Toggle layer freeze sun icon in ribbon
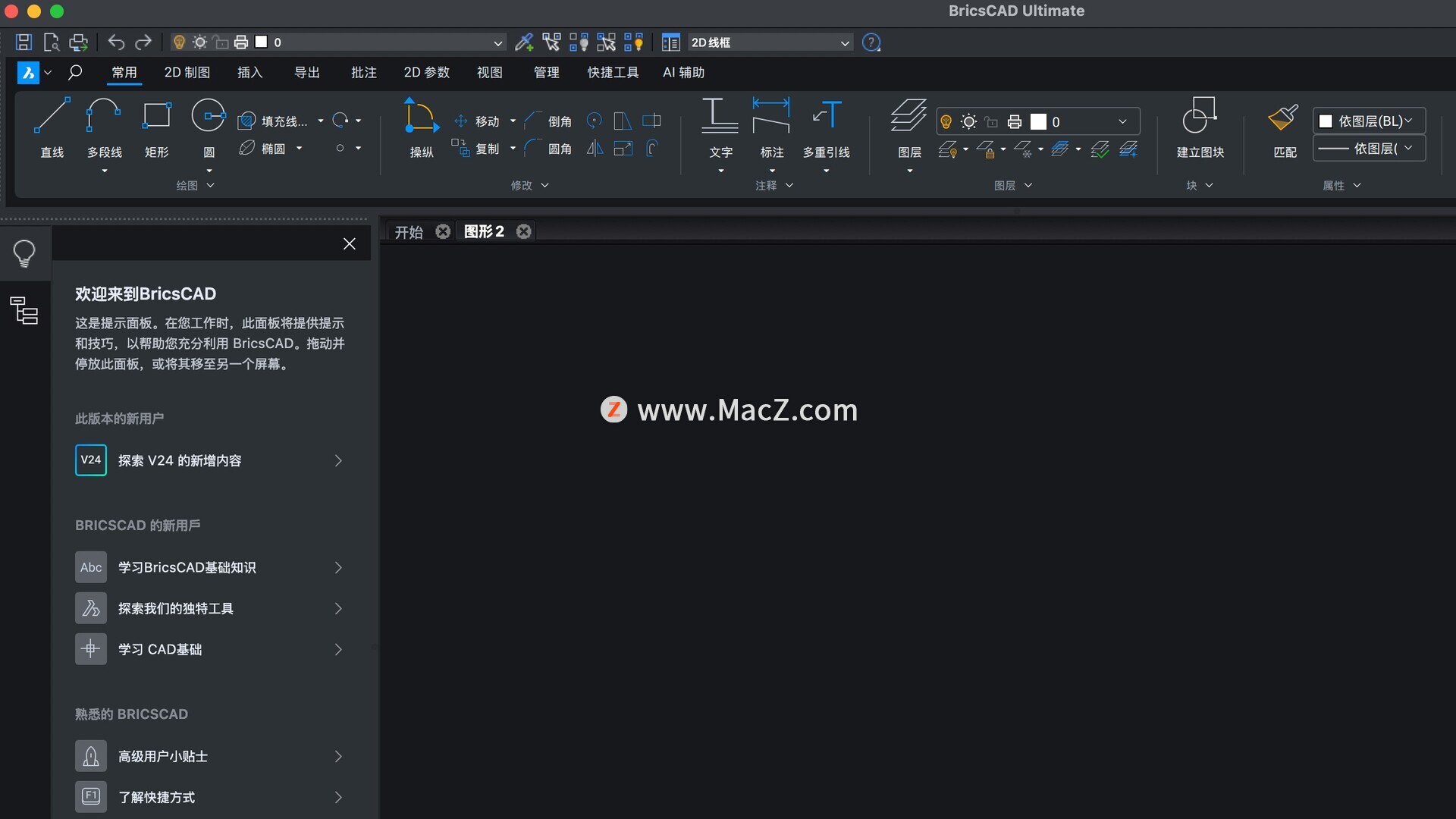The image size is (1456, 819). [968, 121]
